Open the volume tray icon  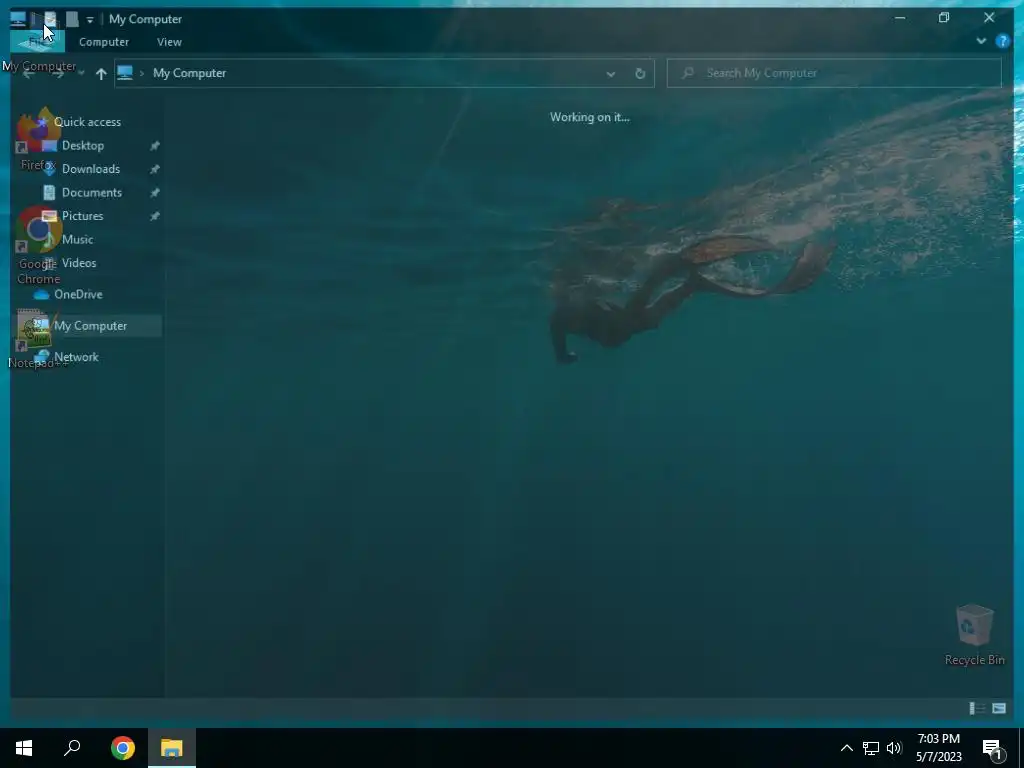[894, 748]
